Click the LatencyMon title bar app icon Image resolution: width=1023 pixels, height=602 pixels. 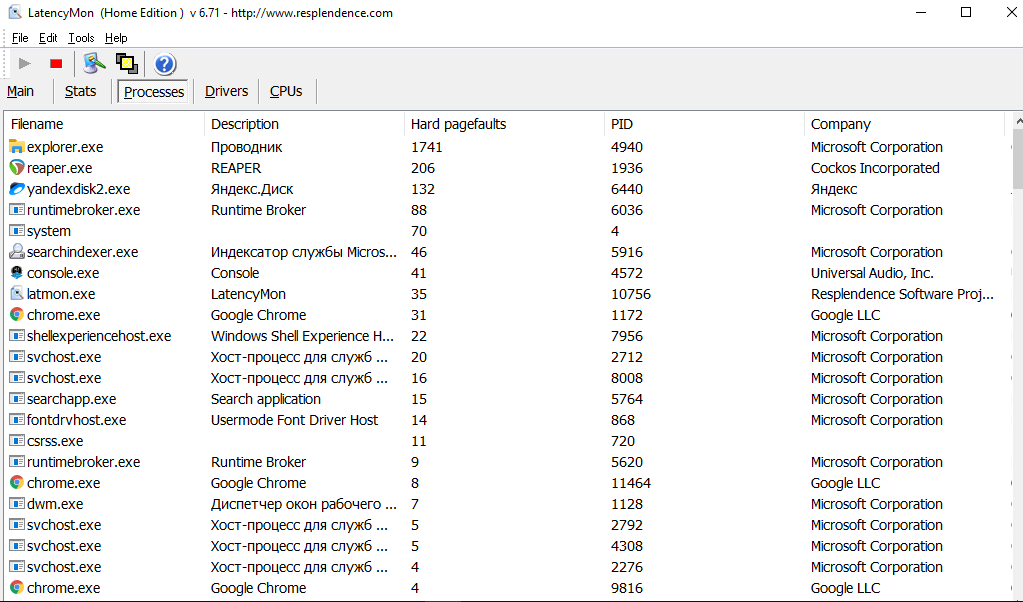pyautogui.click(x=14, y=12)
